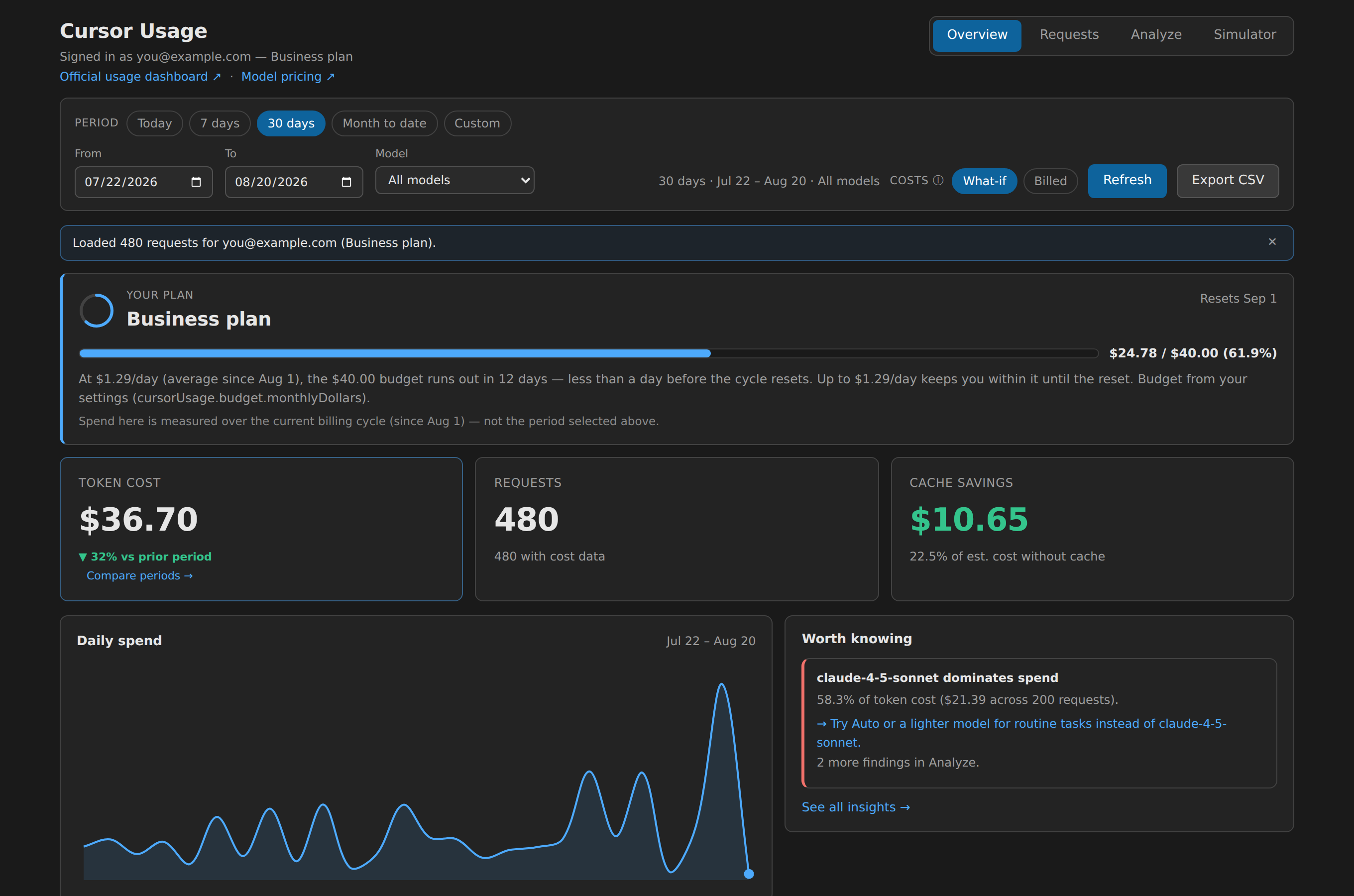The image size is (1354, 896).
Task: Click the $10.65 cache savings value
Action: click(969, 519)
